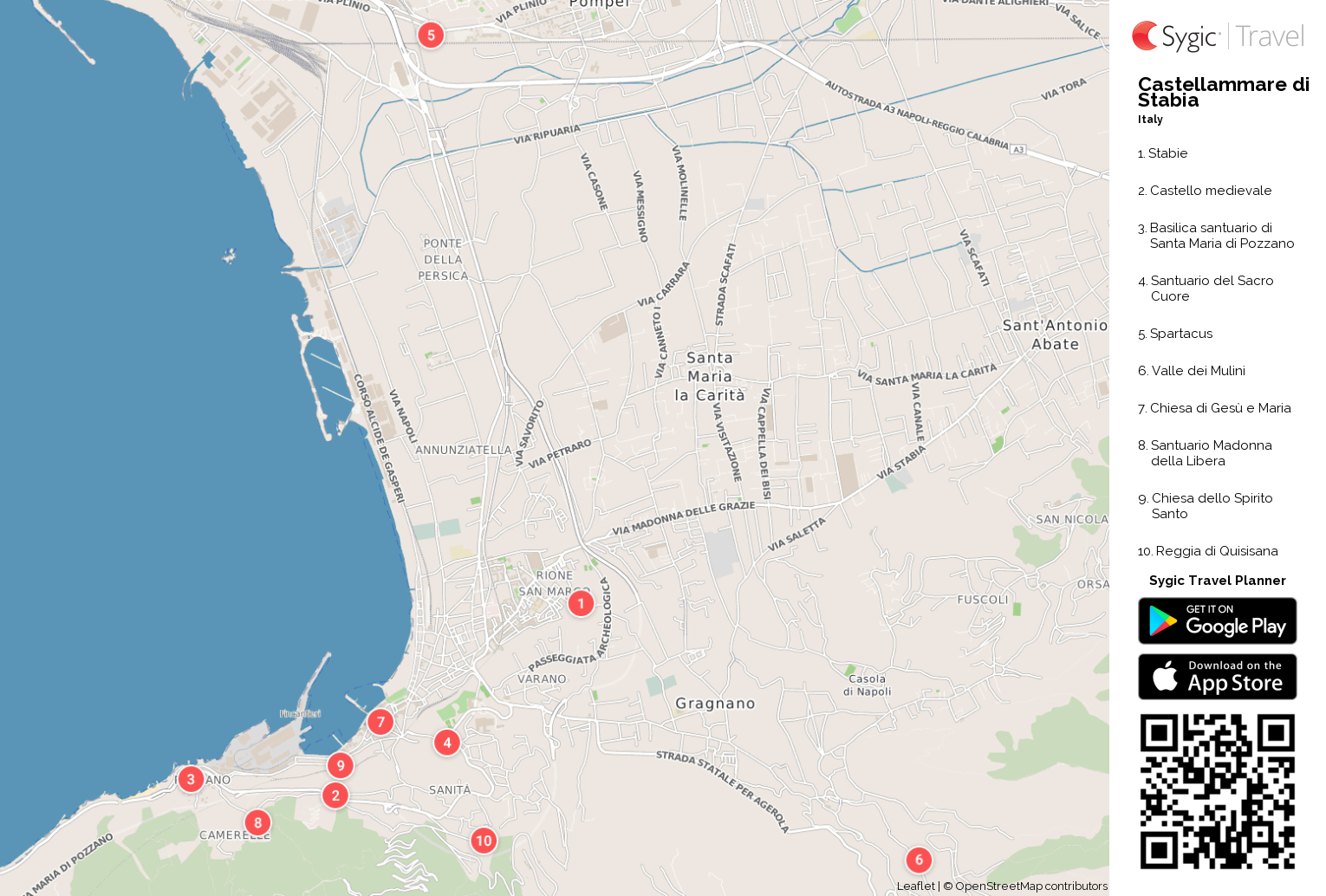1326x896 pixels.
Task: Select '9. Chiesa dello Spirito Santo' entry
Action: click(x=1206, y=506)
